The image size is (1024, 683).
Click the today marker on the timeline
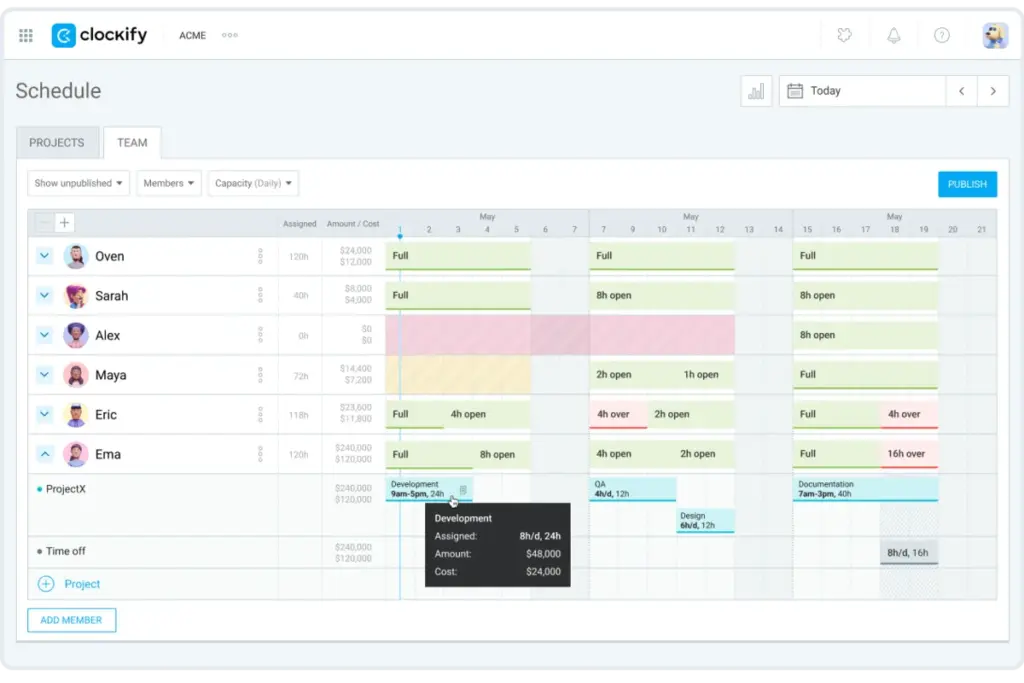click(x=400, y=234)
